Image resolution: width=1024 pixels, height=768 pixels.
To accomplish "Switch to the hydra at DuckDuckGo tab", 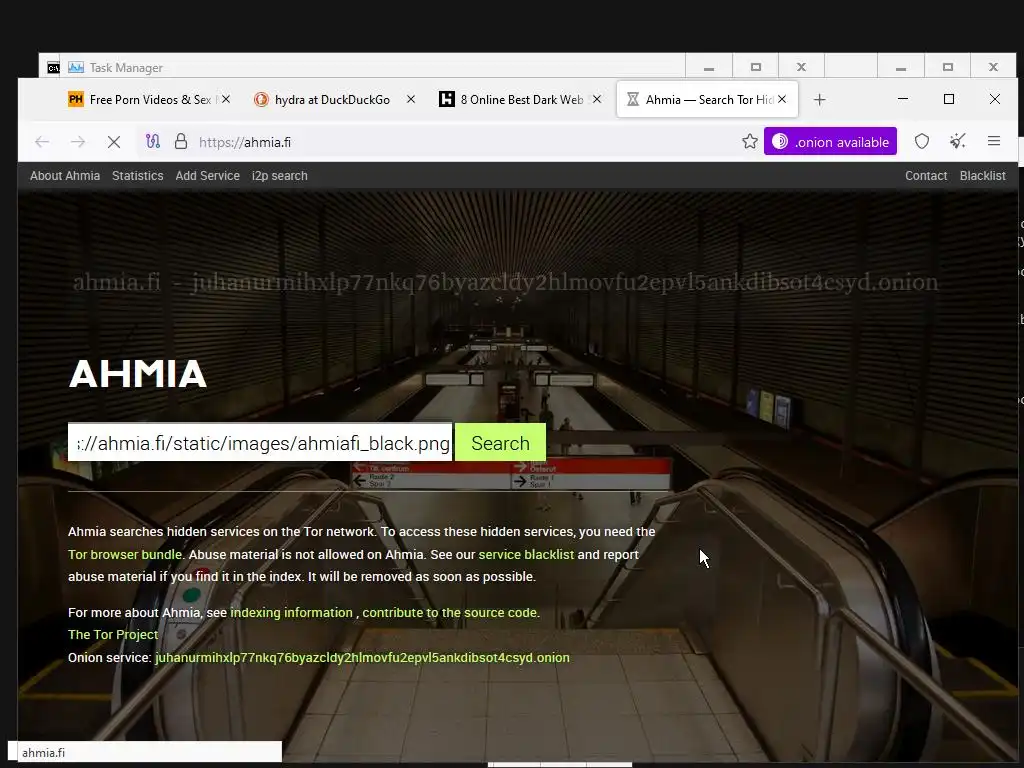I will point(332,100).
